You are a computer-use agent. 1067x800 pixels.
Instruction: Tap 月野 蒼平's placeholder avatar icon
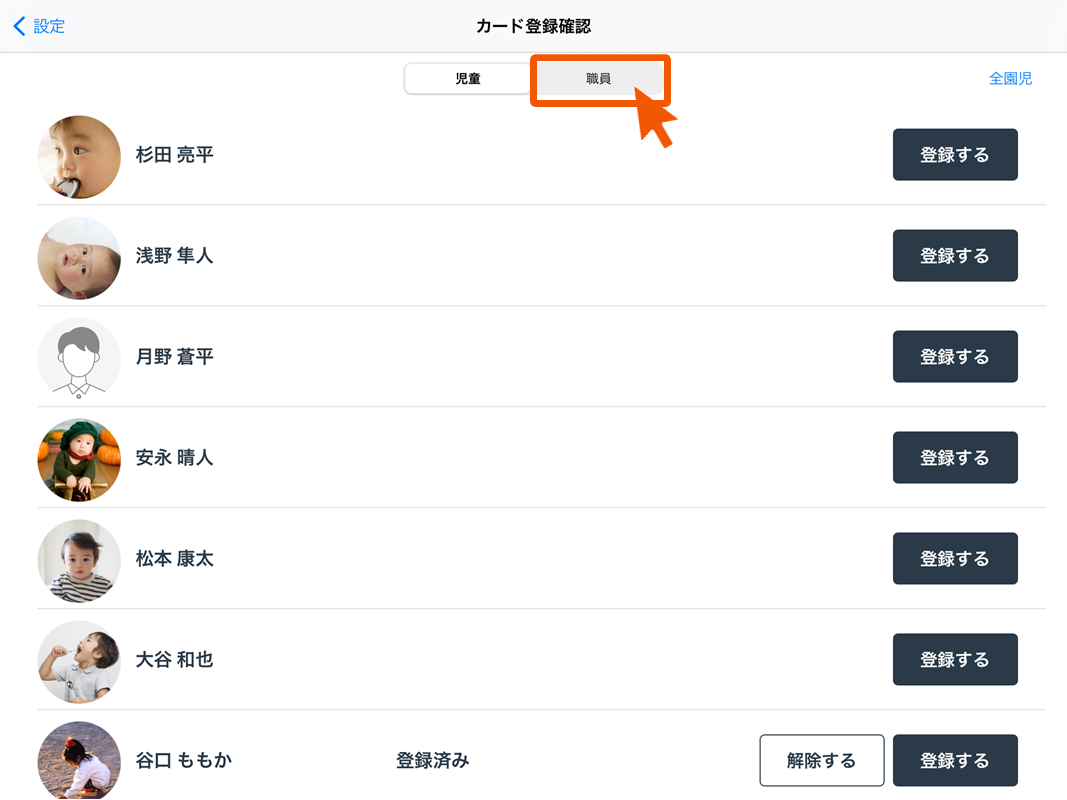79,358
